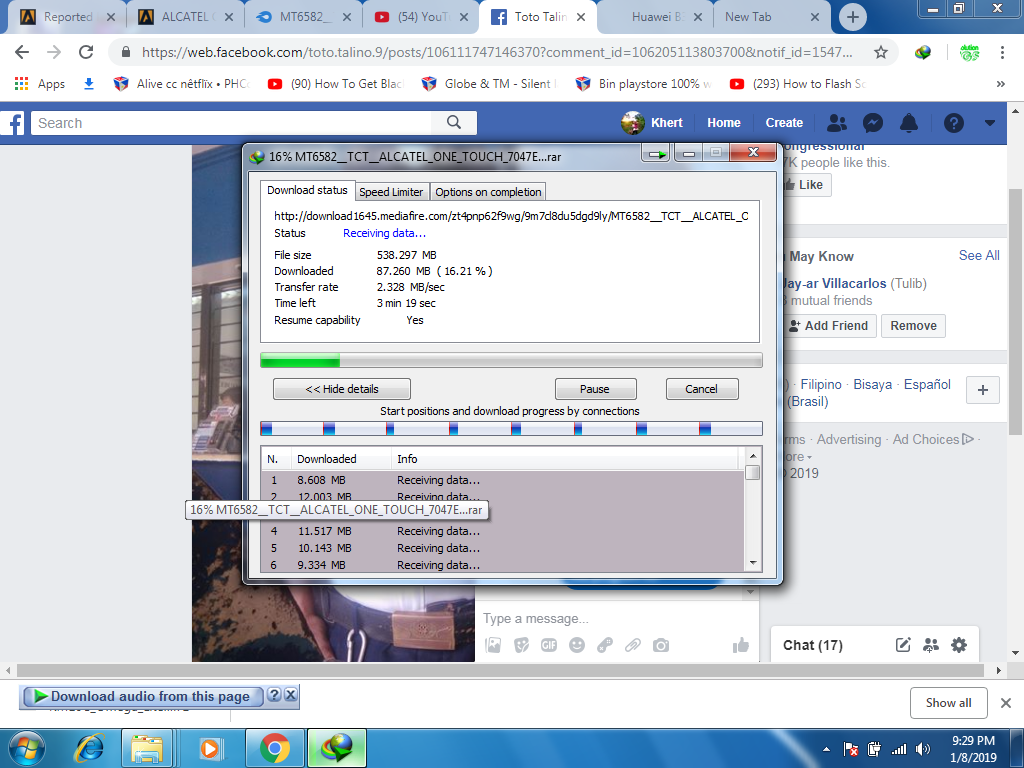Click the chat compose new message icon
This screenshot has width=1024, height=768.
tap(903, 645)
